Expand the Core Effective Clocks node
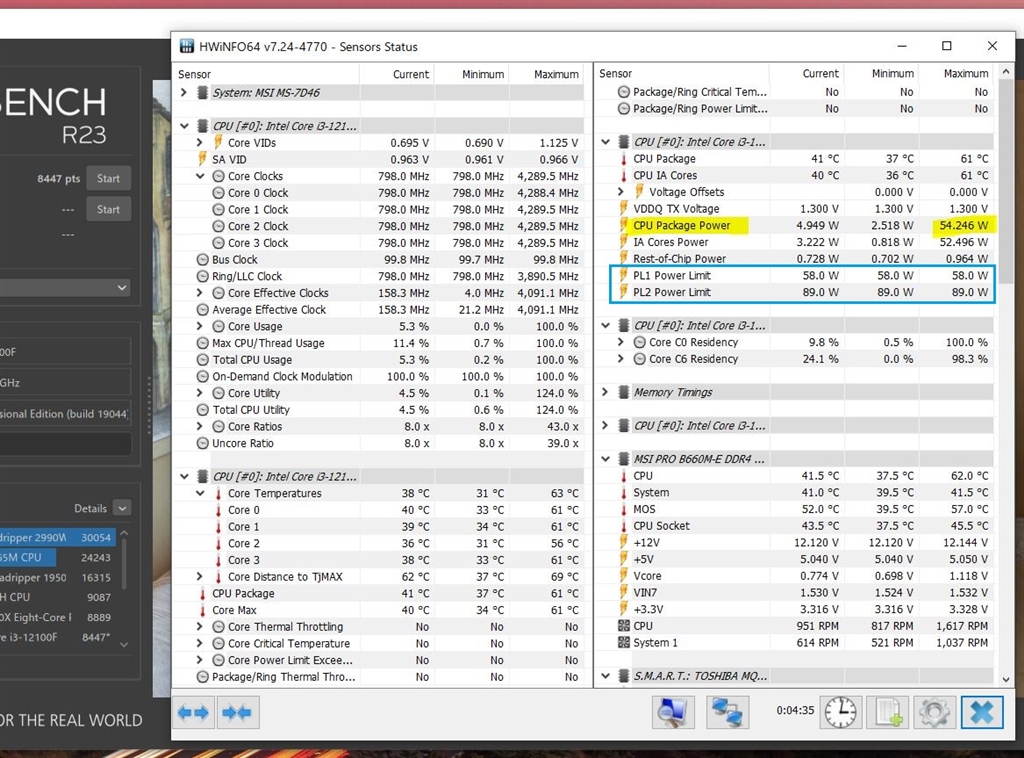Image resolution: width=1024 pixels, height=758 pixels. tap(200, 293)
